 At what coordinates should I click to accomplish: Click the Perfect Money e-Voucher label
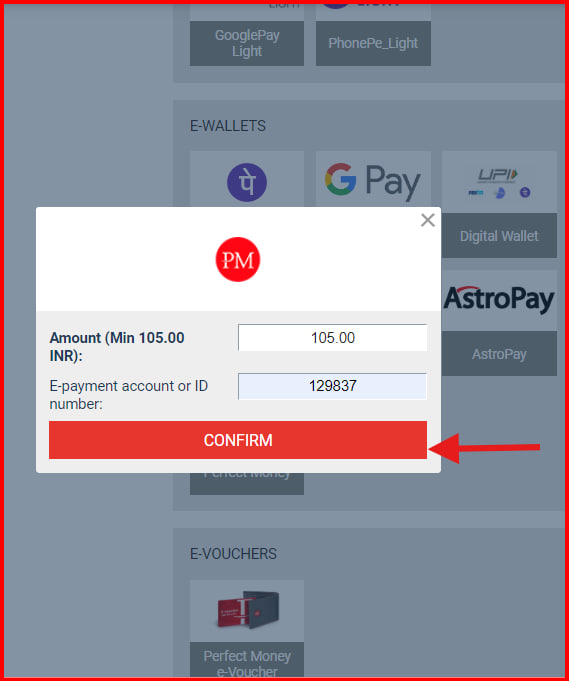247,664
